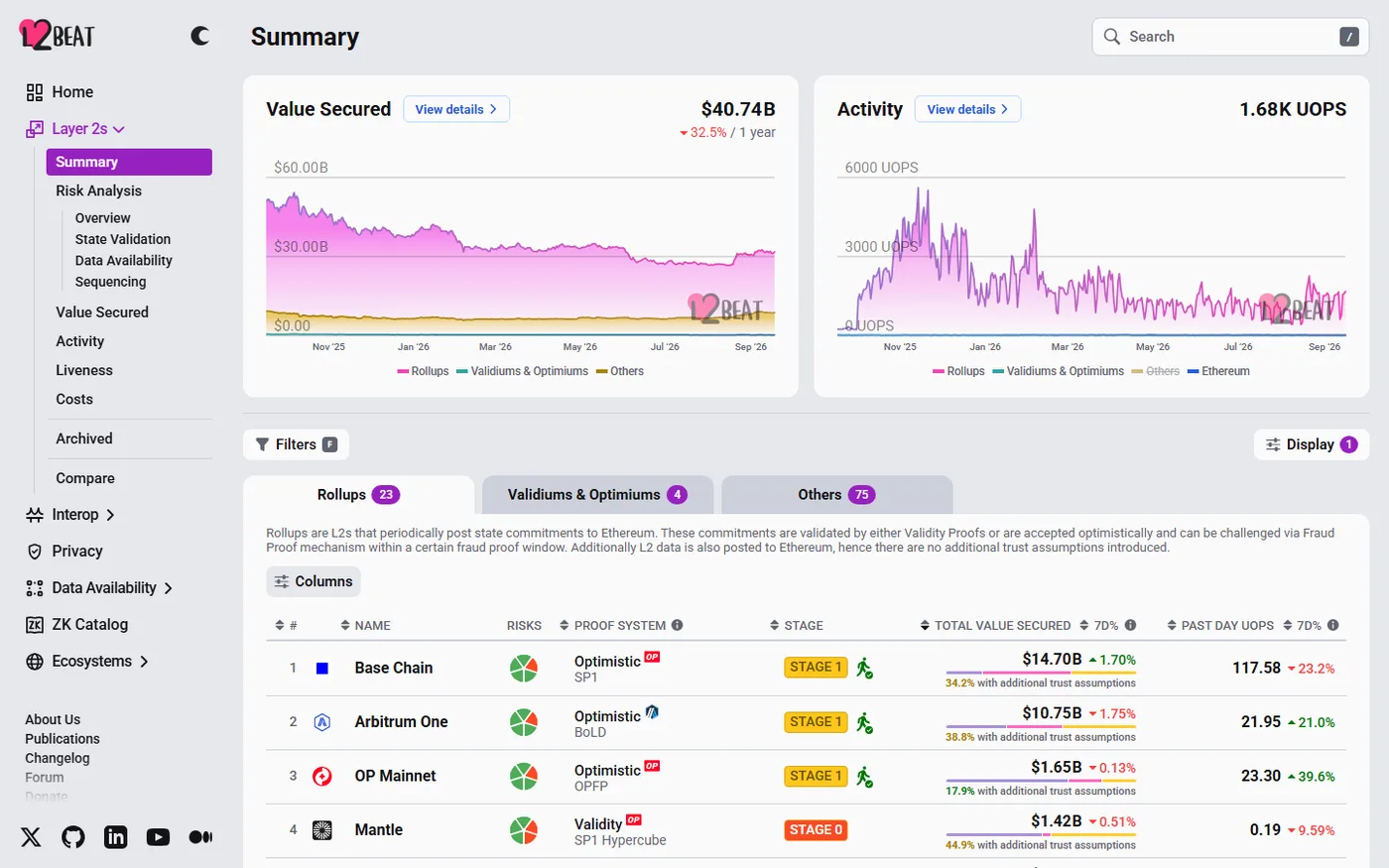Open the YouTube social link

[158, 837]
